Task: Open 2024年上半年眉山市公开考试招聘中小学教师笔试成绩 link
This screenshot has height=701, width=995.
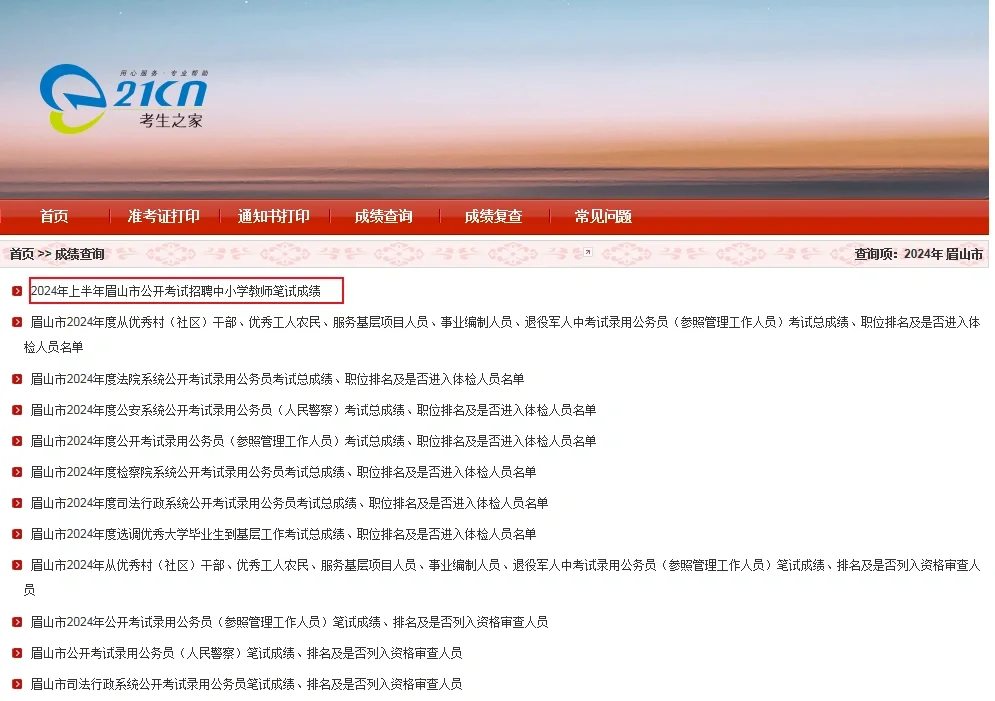Action: tap(176, 291)
